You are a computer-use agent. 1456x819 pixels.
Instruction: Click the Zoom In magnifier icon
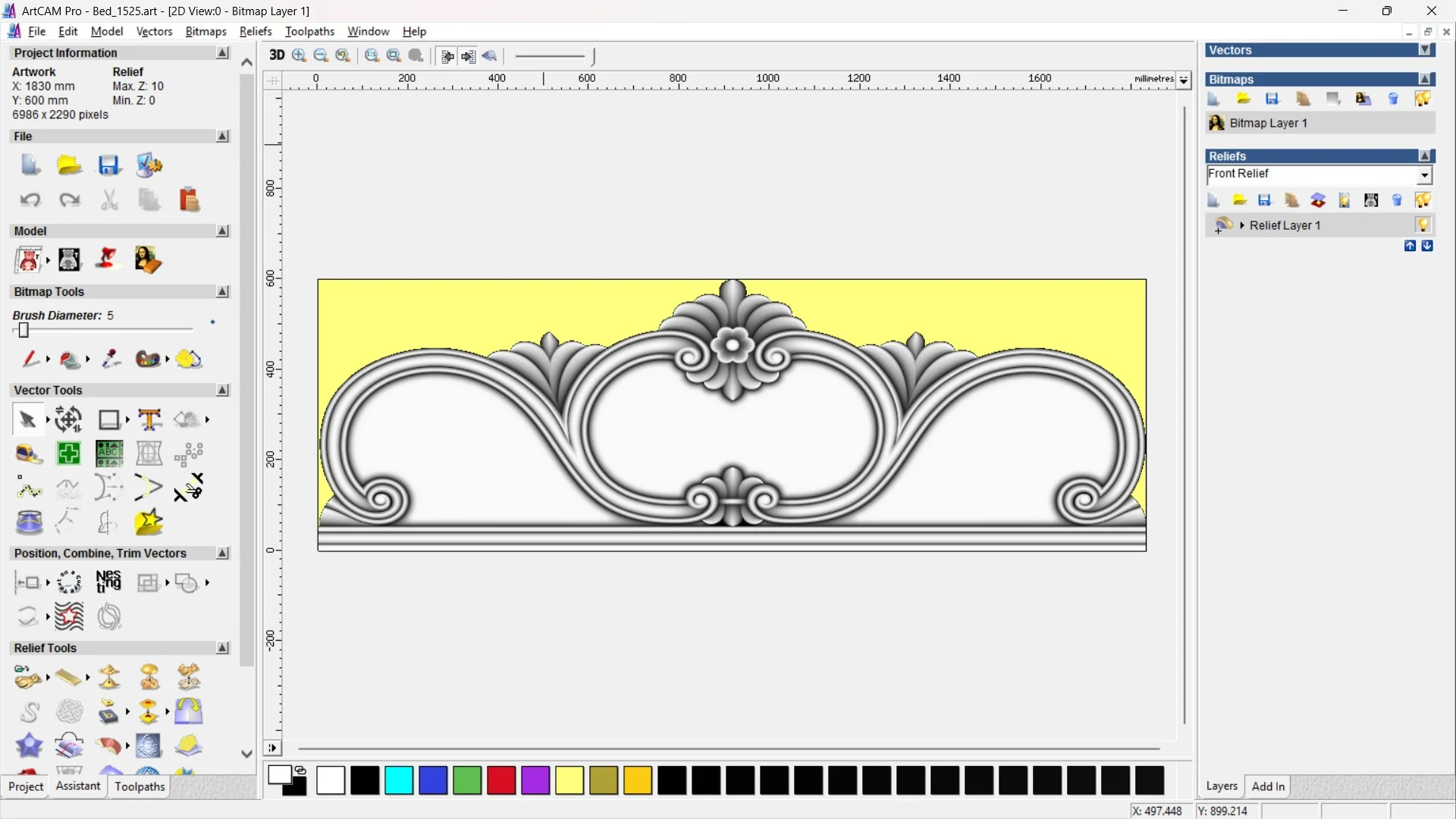point(299,55)
